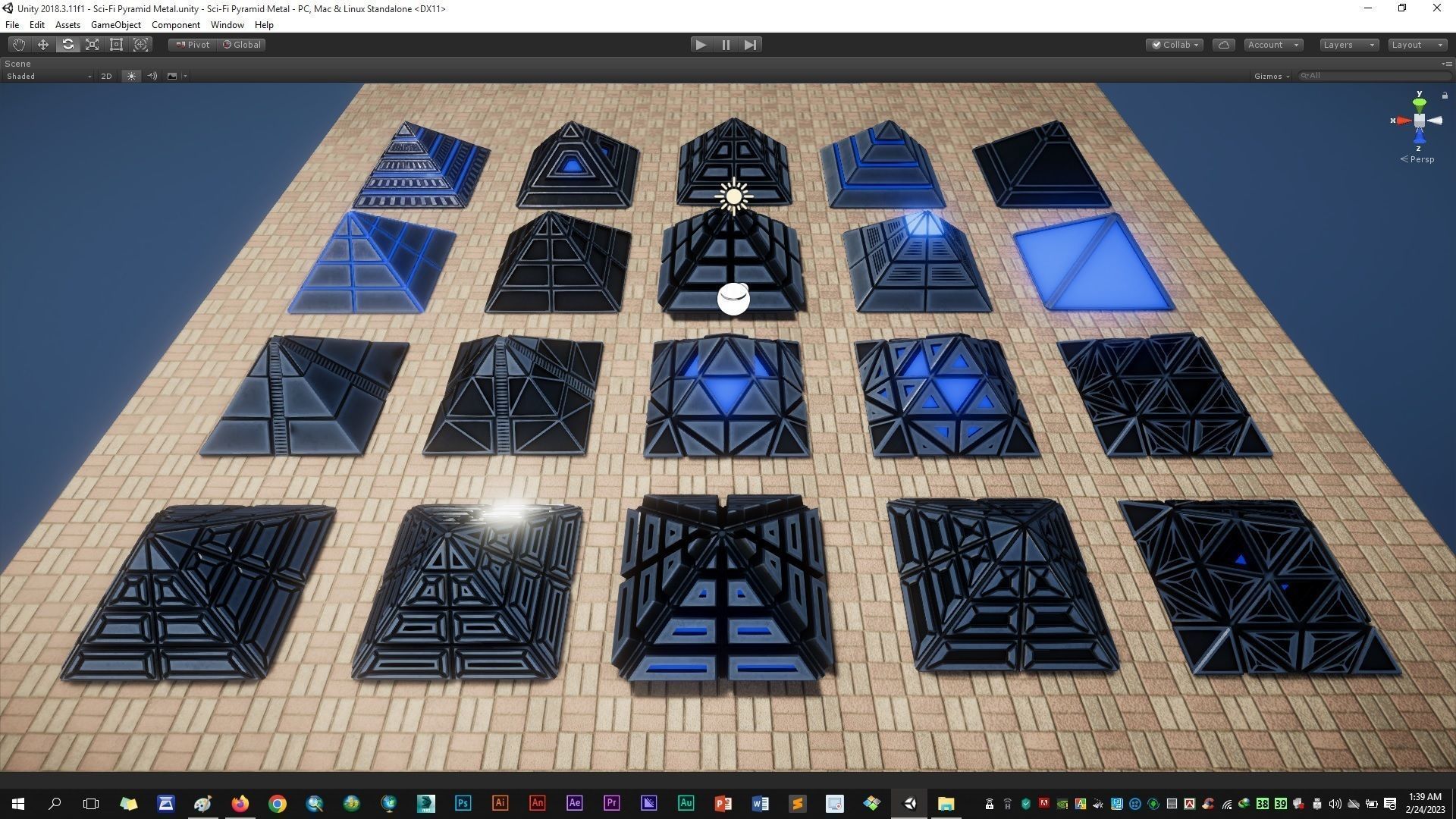The height and width of the screenshot is (819, 1456).
Task: Open Firefox from taskbar
Action: click(240, 803)
